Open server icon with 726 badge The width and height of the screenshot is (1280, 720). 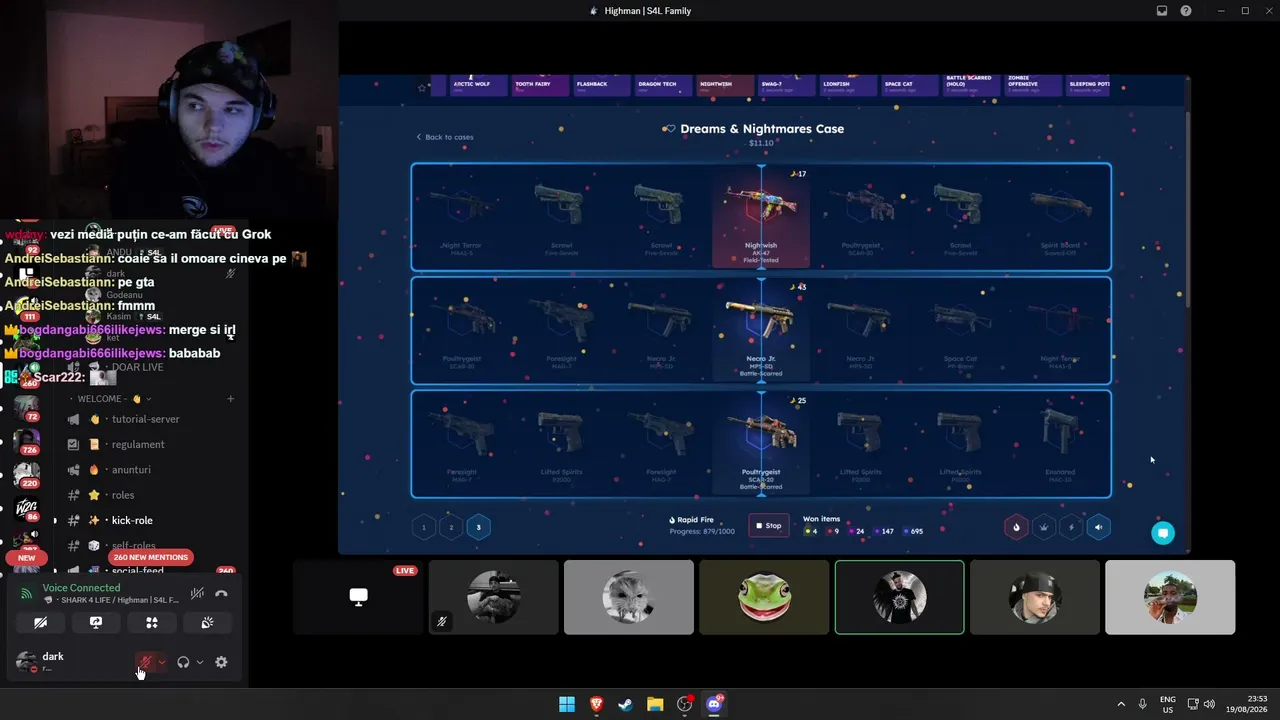coord(26,441)
